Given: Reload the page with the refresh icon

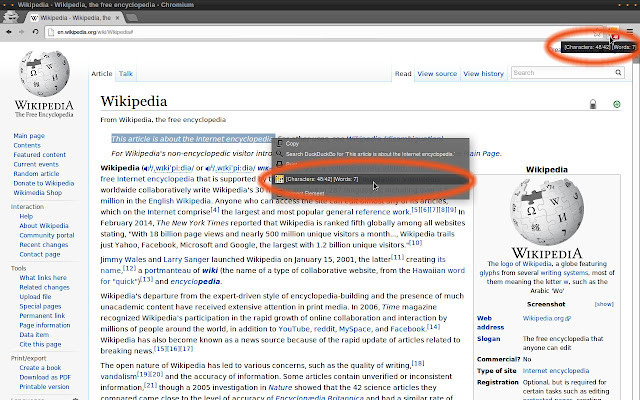Looking at the screenshot, I should [36, 32].
